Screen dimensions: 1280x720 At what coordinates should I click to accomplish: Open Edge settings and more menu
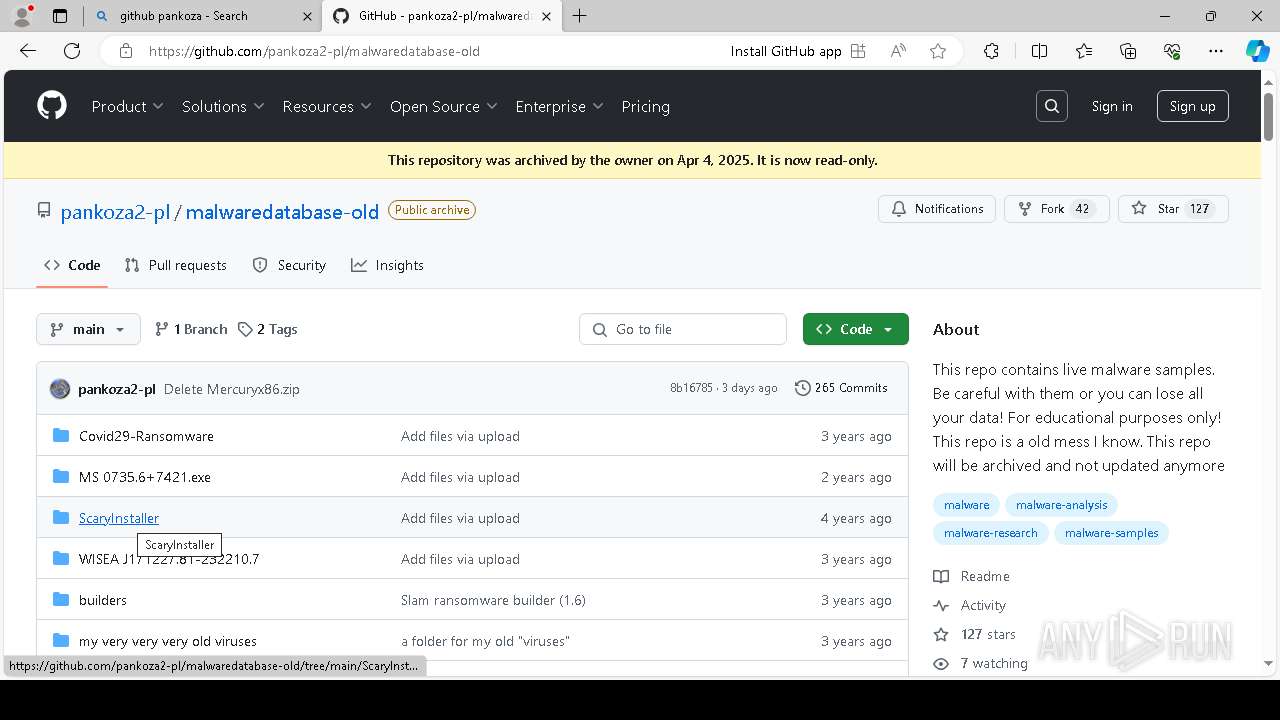click(1216, 51)
